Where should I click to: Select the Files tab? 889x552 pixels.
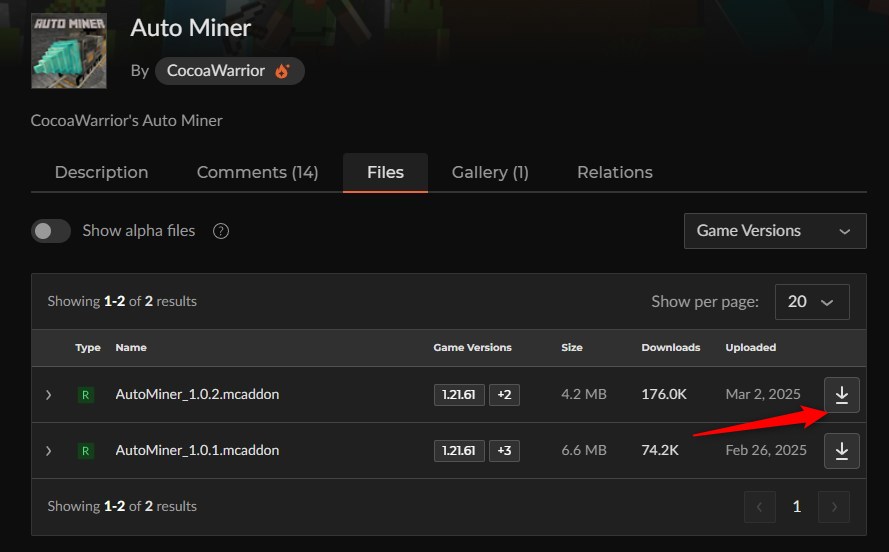click(385, 172)
